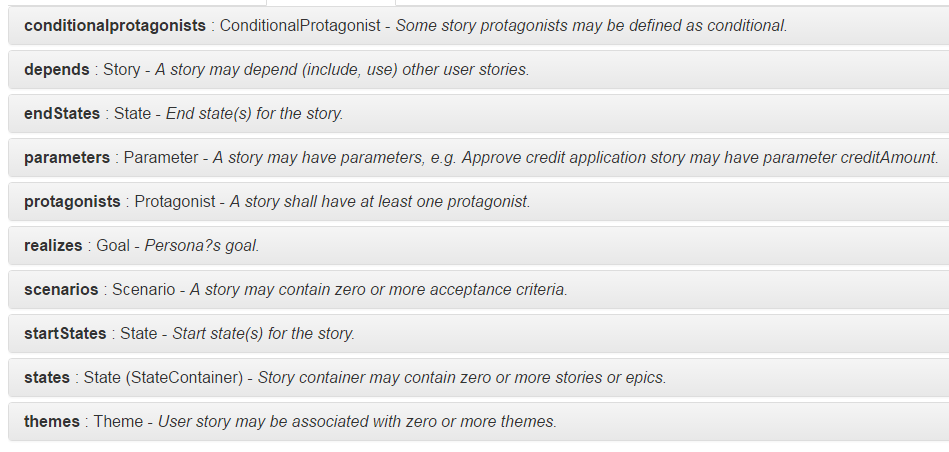Click 'State (StateContainer)' type text
949x452 pixels.
[163, 378]
